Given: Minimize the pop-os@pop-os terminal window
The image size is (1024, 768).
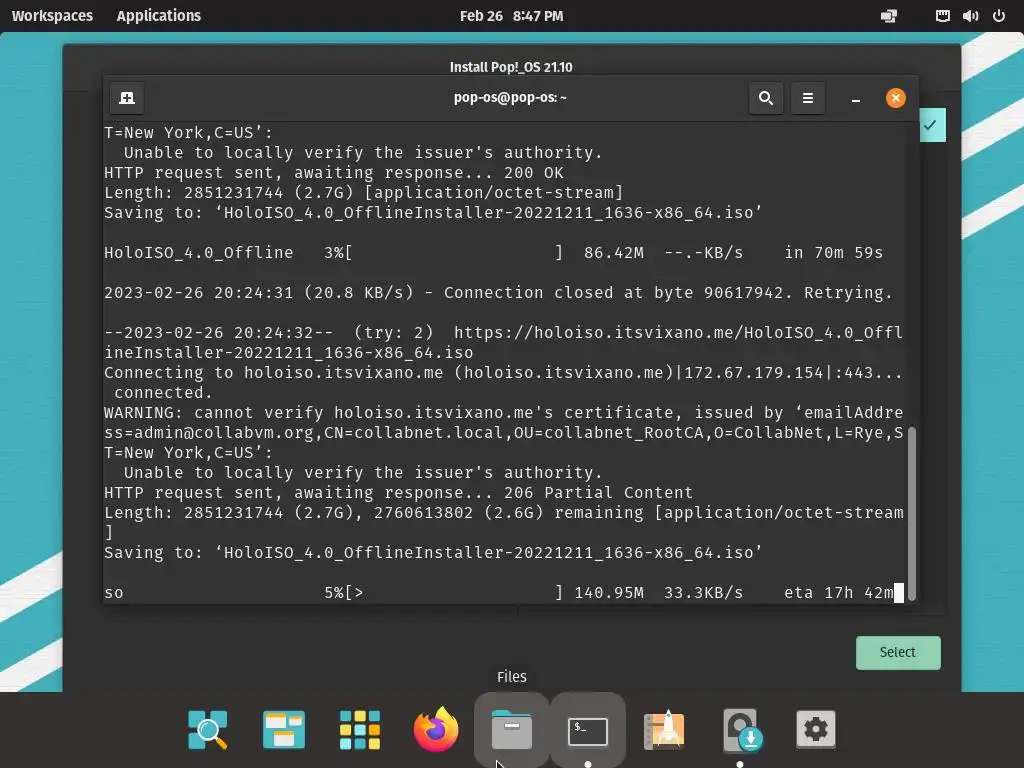Looking at the screenshot, I should [x=856, y=99].
